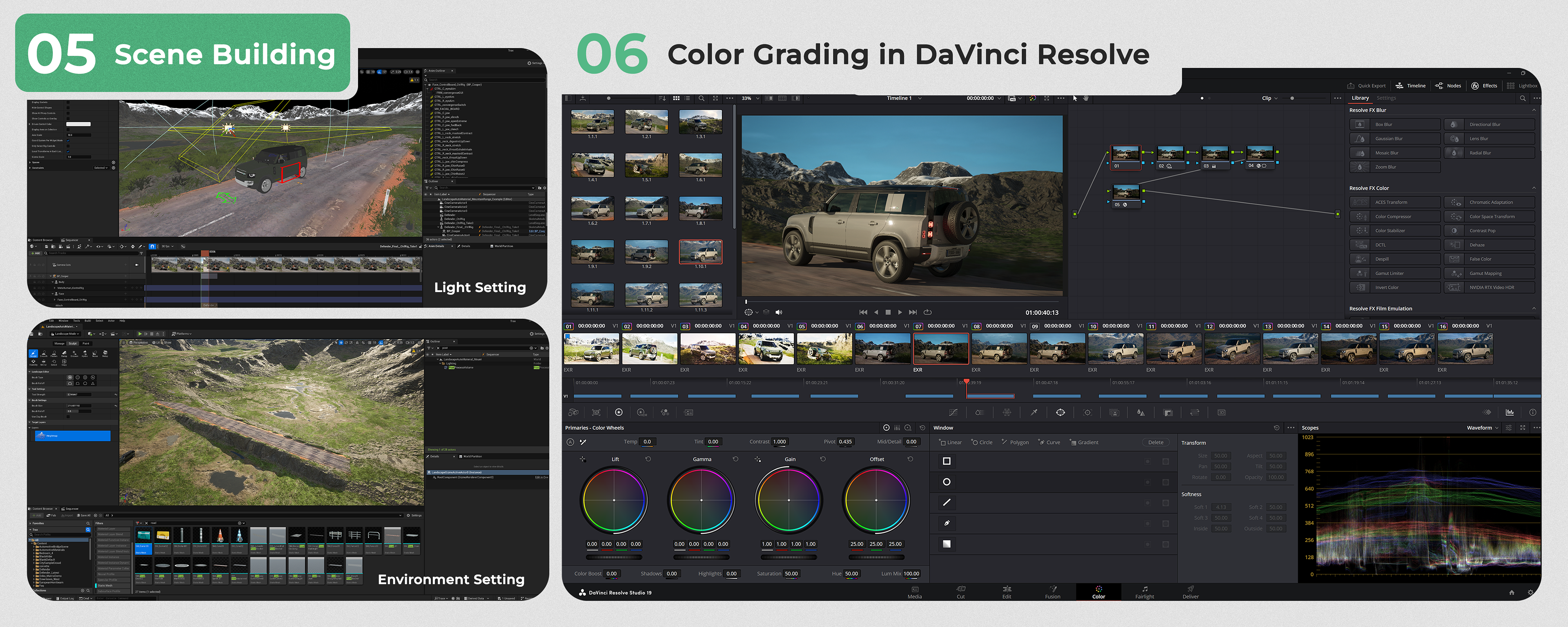Toggle loop playback in the viewer
Screen dimensions: 1568x627
[x=928, y=312]
